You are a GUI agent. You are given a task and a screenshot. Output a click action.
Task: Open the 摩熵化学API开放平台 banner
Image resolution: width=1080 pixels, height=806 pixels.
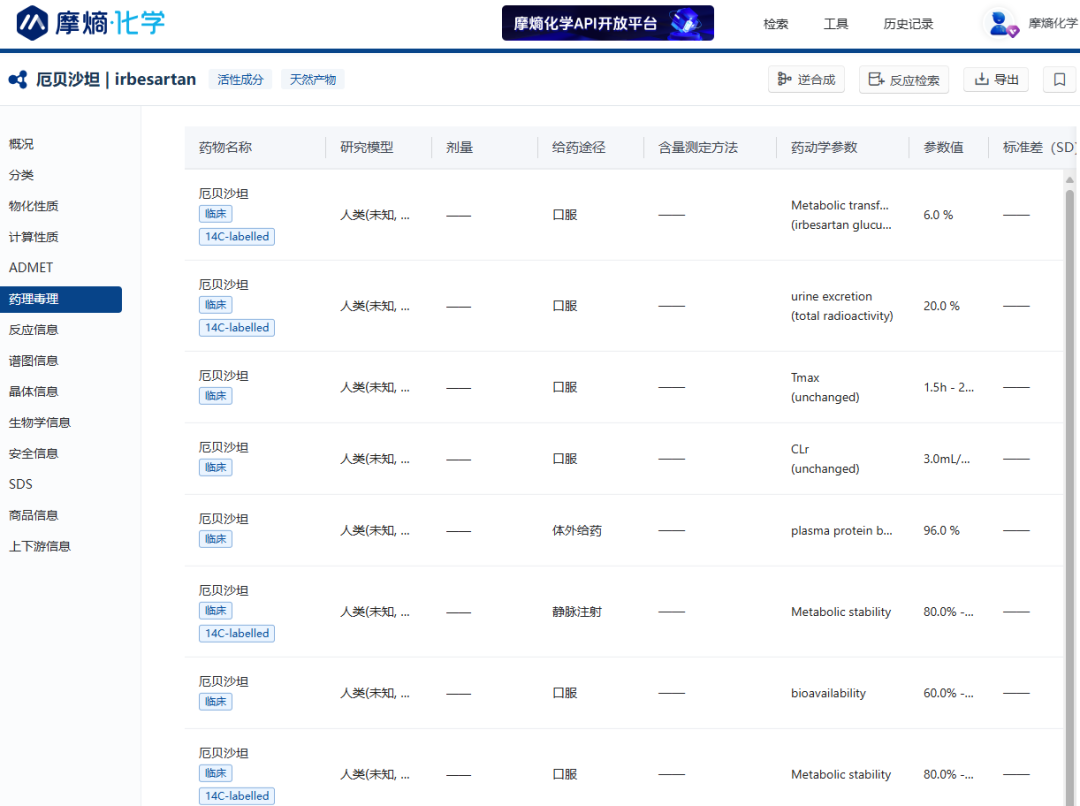tap(607, 23)
